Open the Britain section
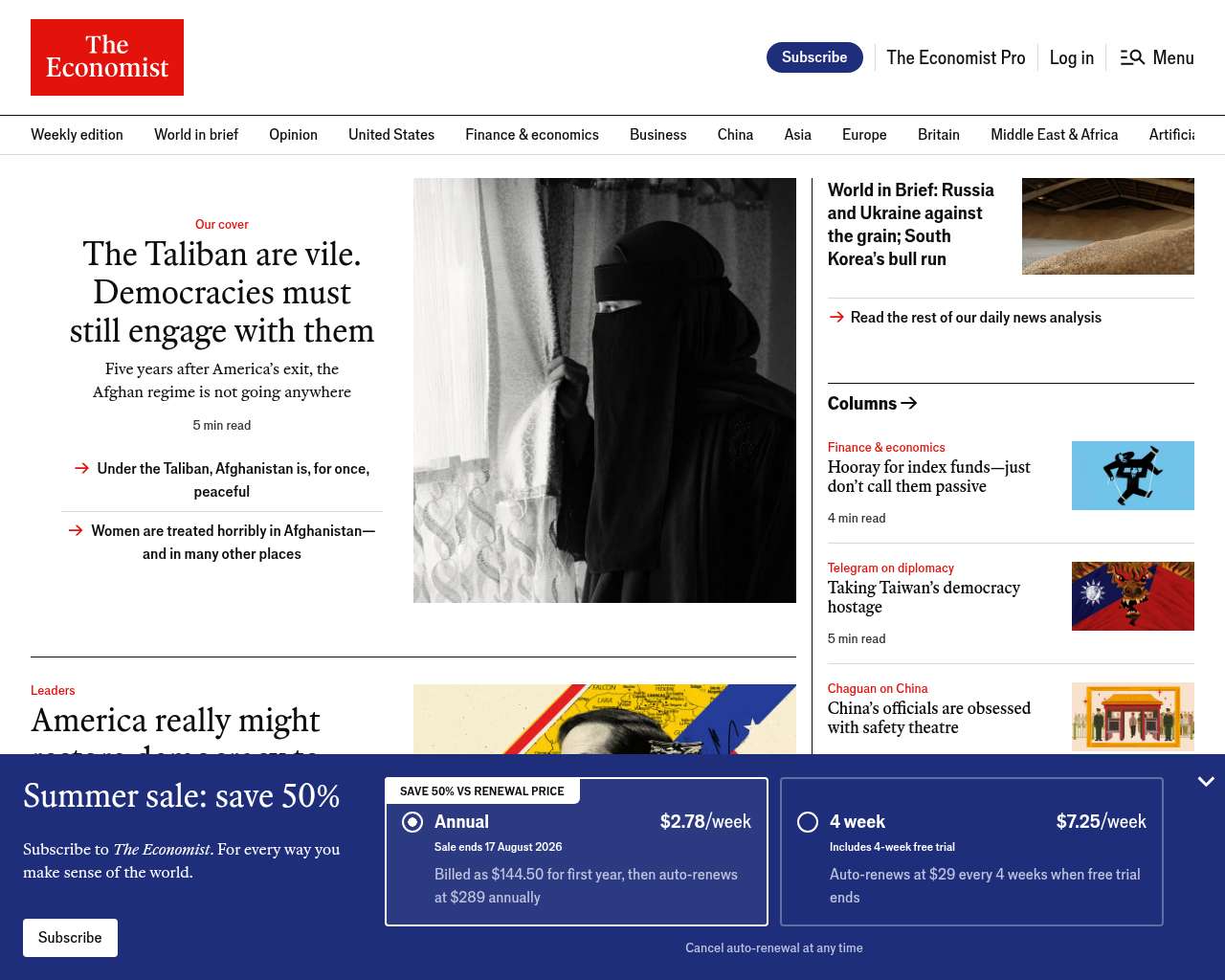This screenshot has height=980, width=1225. (939, 135)
